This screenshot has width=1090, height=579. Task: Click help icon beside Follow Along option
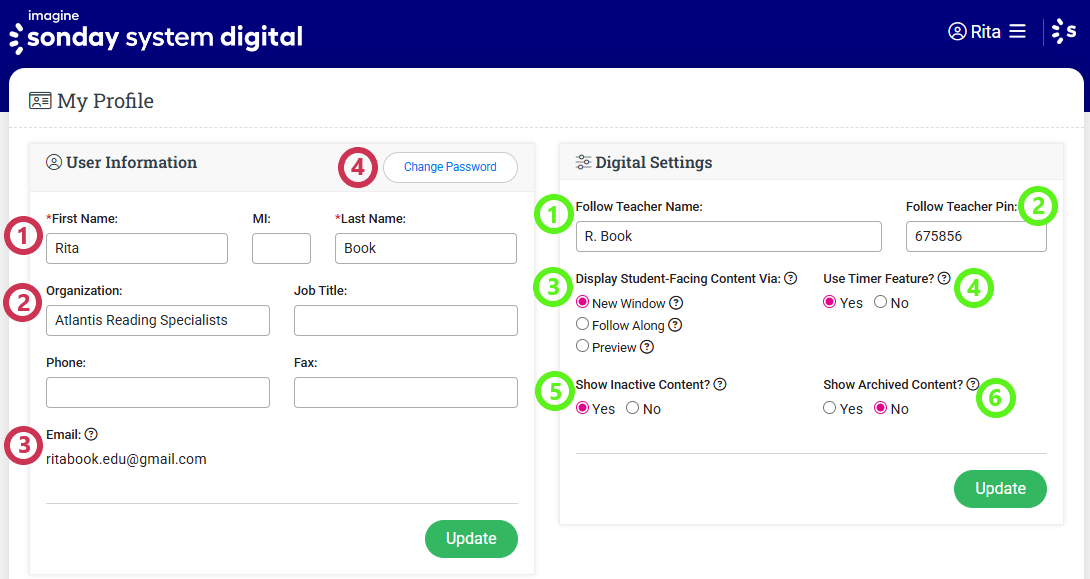click(675, 325)
